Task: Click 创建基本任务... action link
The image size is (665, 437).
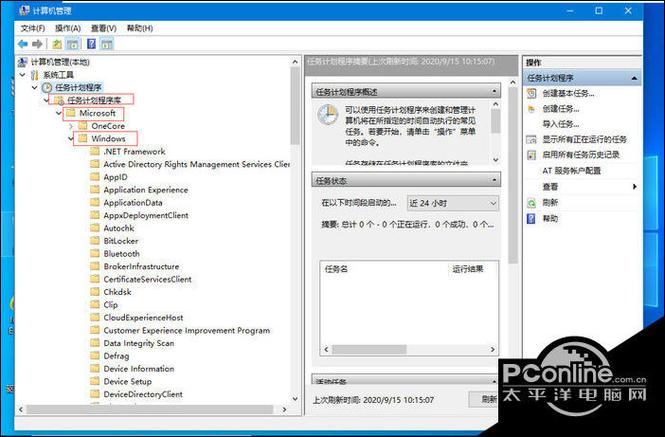Action: 568,93
